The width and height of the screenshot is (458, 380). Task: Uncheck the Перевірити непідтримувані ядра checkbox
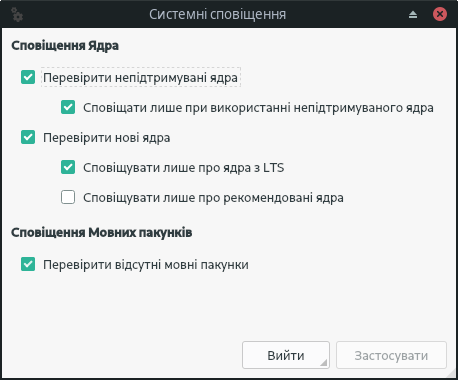[28, 77]
